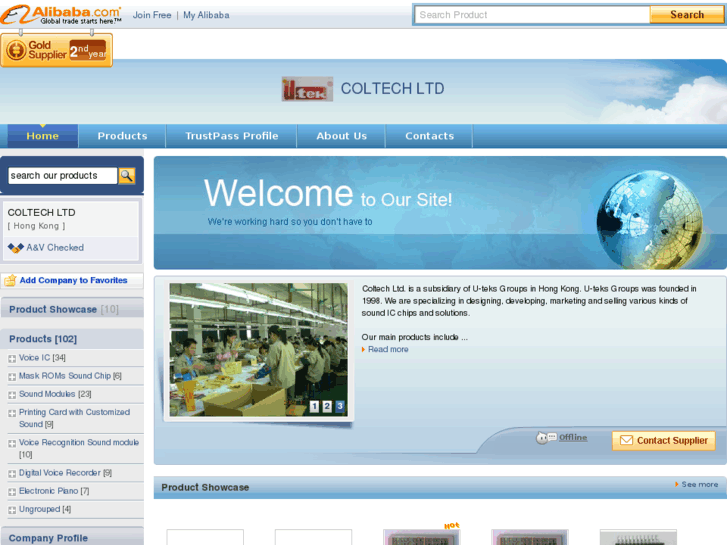The height and width of the screenshot is (545, 727).
Task: Click the Offline chat status icon
Action: 546,437
